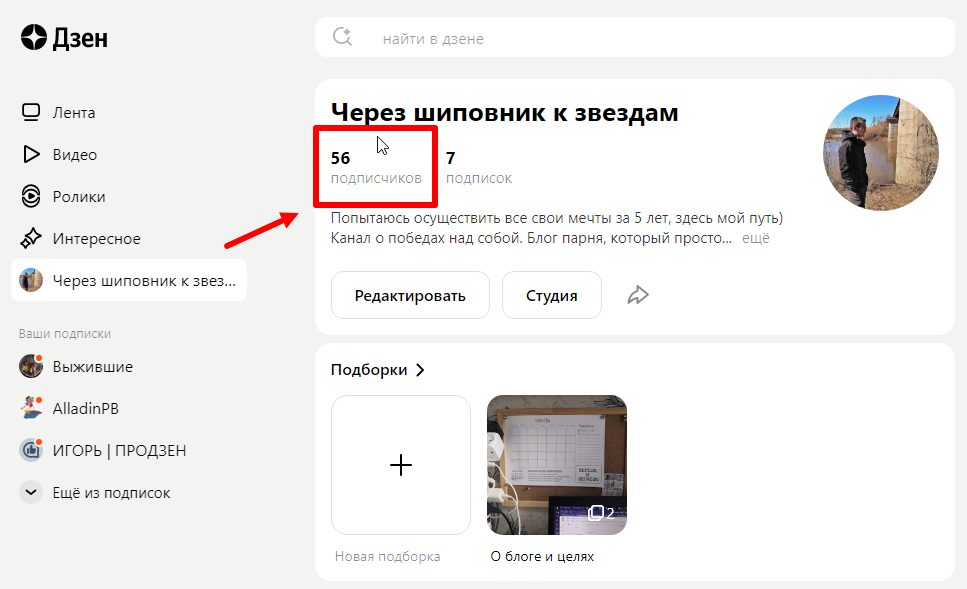Open the Подборки section via chevron

(x=419, y=369)
